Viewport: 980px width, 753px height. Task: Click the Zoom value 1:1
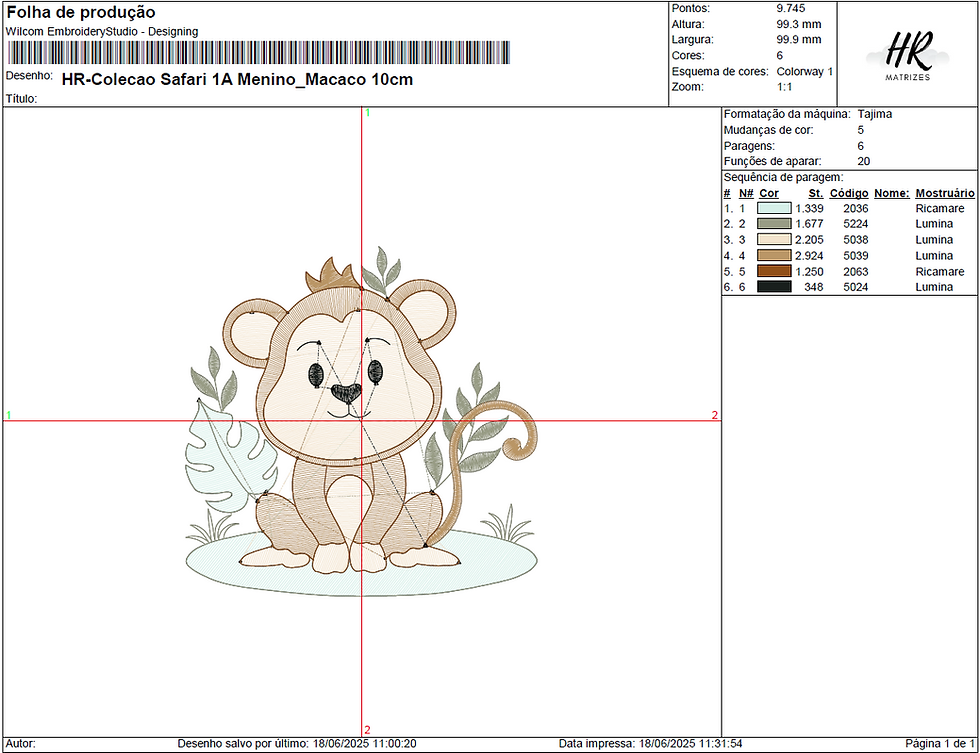click(x=784, y=87)
